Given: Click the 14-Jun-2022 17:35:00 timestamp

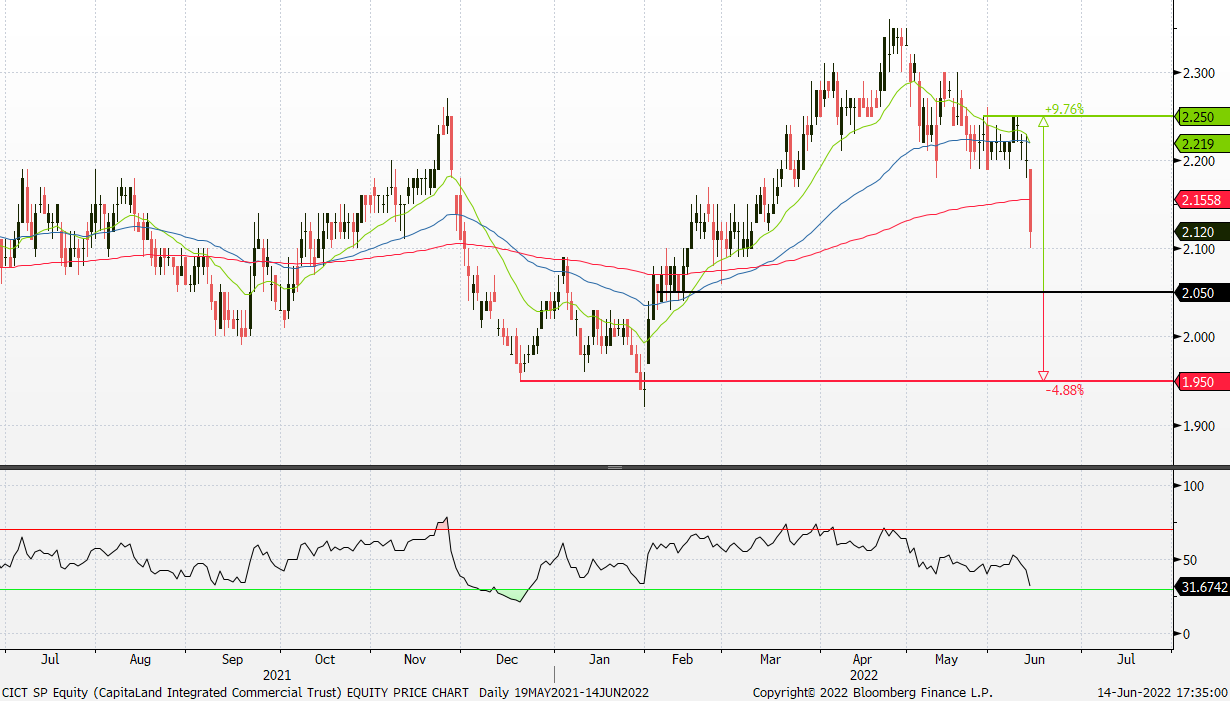Looking at the screenshot, I should point(1161,692).
